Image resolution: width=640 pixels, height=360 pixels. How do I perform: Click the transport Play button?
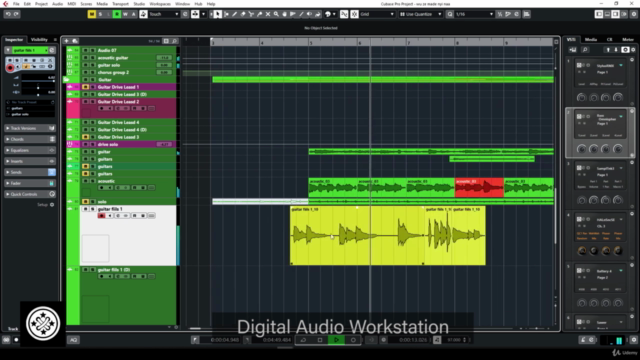[336, 340]
